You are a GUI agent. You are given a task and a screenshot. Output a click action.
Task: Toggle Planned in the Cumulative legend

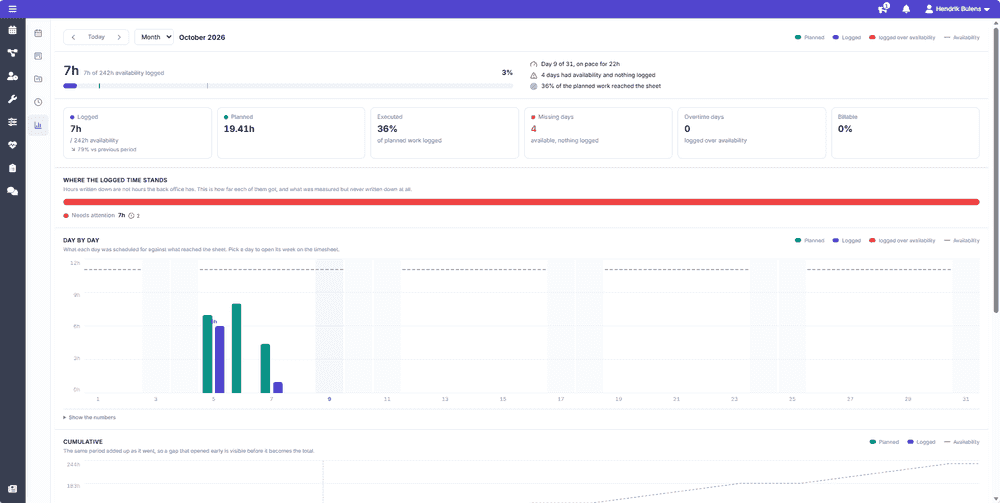click(884, 442)
